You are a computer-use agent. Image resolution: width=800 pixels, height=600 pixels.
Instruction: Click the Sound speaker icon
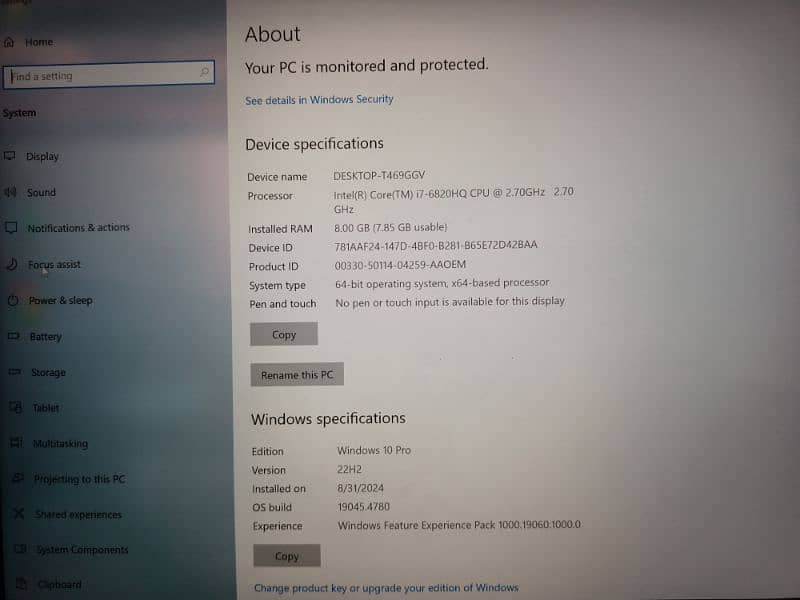click(x=11, y=192)
